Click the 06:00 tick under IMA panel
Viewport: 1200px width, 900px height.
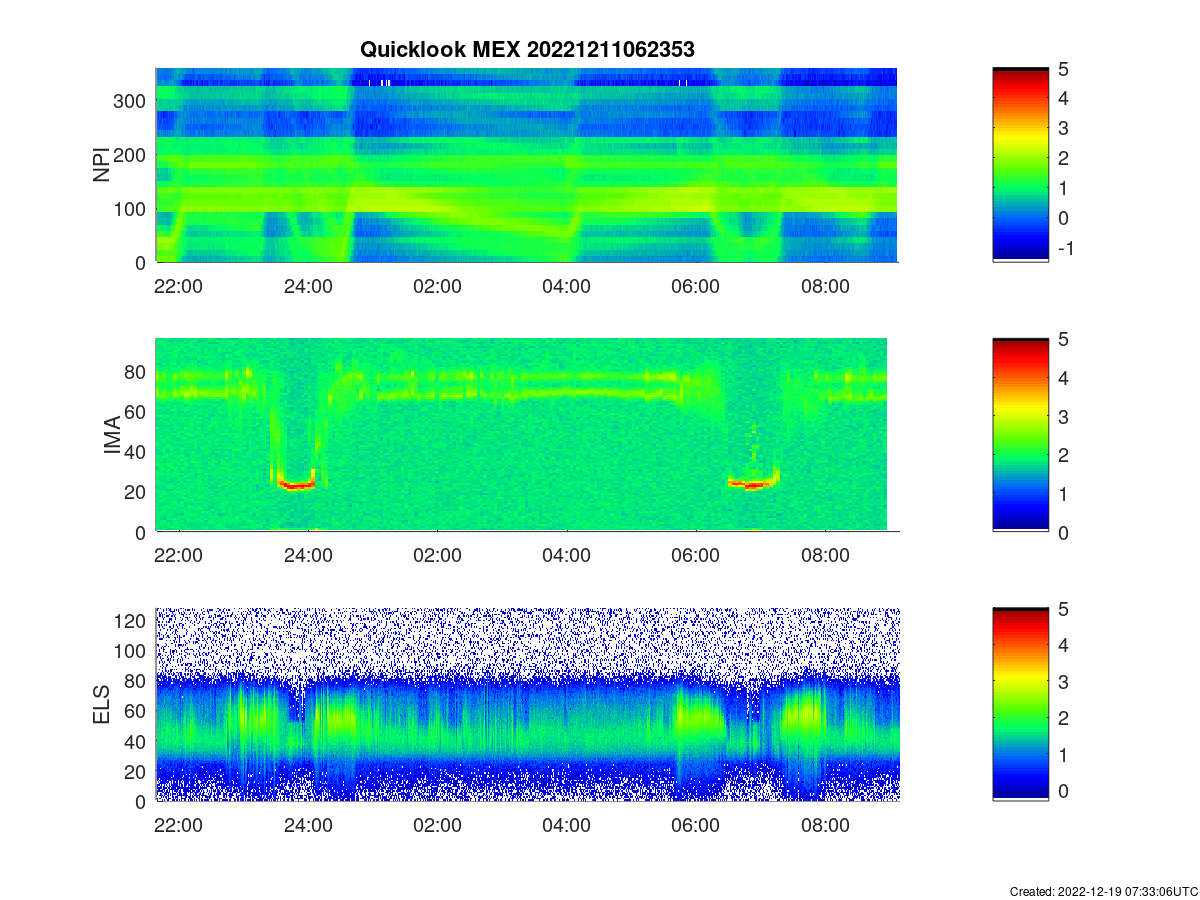pyautogui.click(x=696, y=556)
